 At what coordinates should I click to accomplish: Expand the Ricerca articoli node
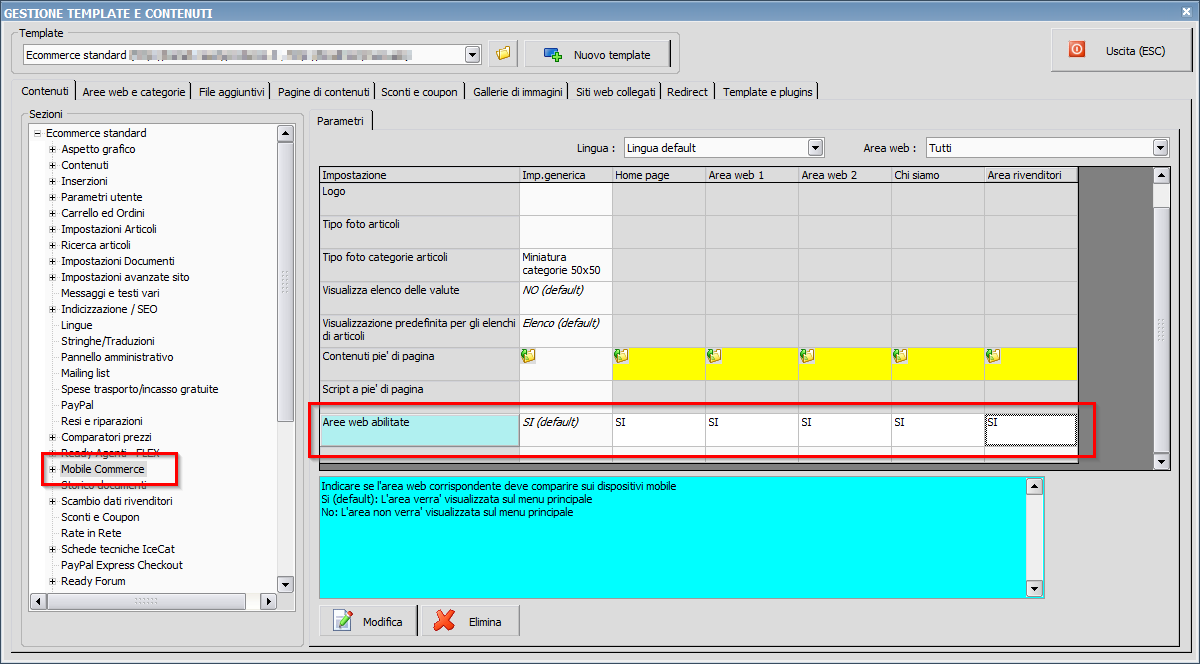click(x=53, y=245)
